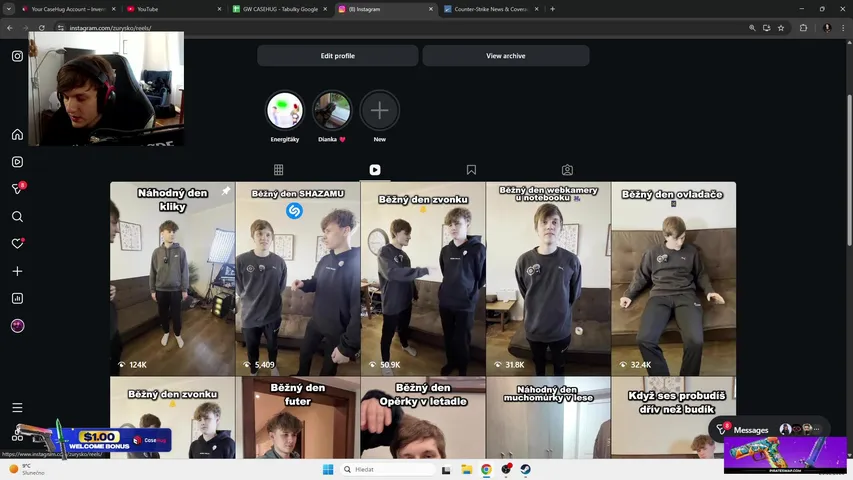Image resolution: width=853 pixels, height=480 pixels.
Task: Click the taskbar Hledat search box
Action: [x=388, y=469]
